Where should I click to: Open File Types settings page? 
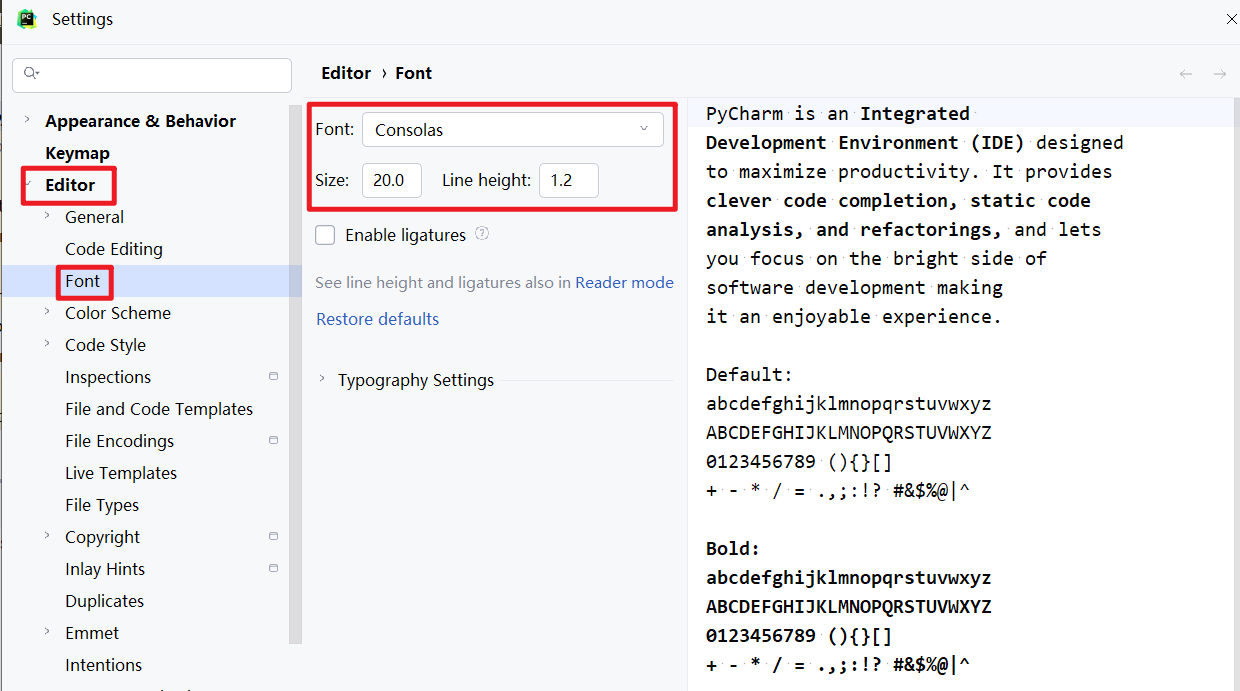[102, 505]
